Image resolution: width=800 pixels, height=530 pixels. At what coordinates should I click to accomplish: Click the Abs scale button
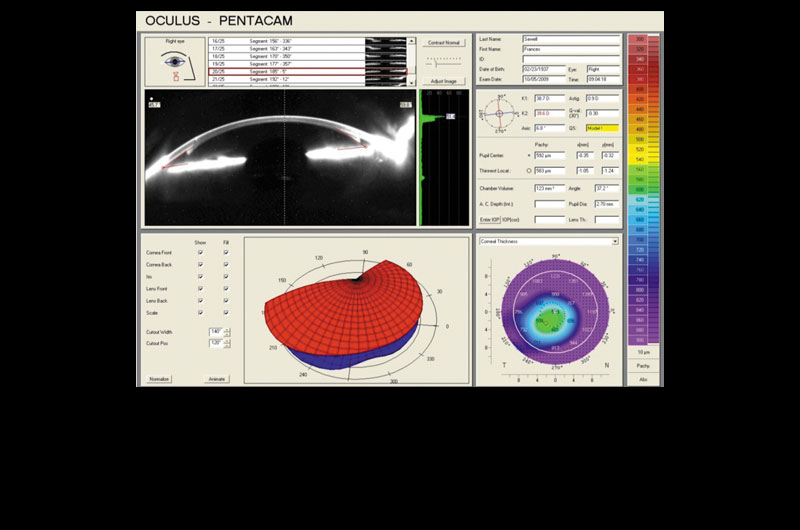pyautogui.click(x=643, y=379)
